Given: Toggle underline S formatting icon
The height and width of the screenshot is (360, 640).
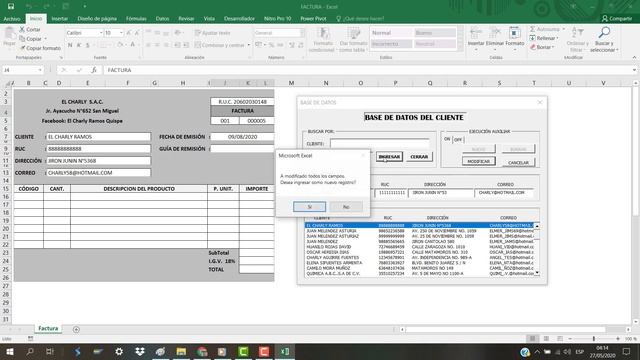Looking at the screenshot, I should click(x=88, y=45).
